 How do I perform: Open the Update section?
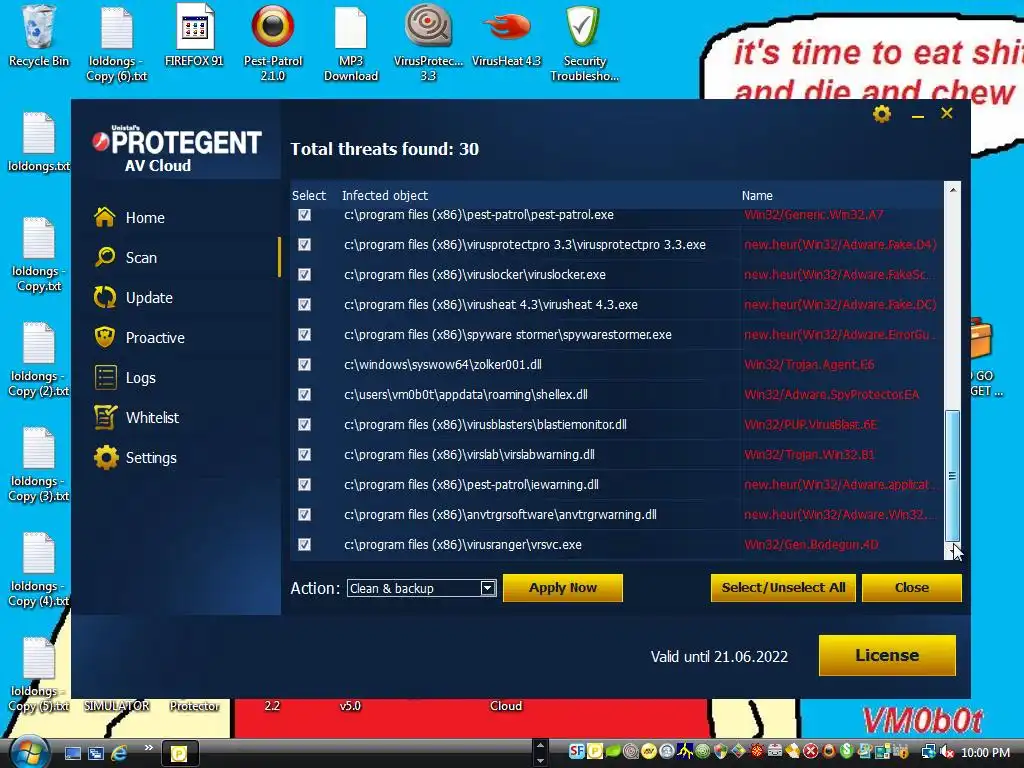click(134, 297)
